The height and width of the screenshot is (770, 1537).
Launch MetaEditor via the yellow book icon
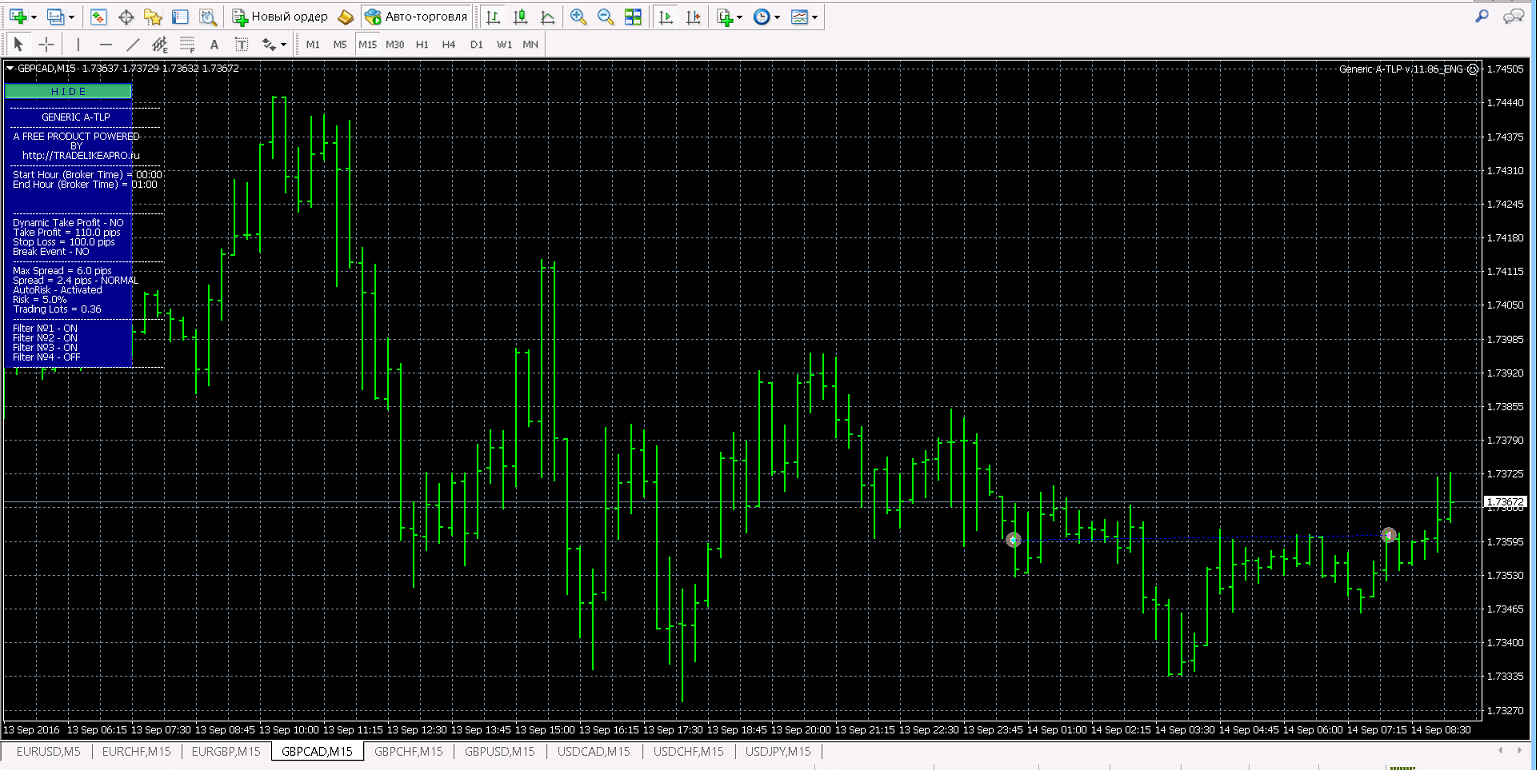[x=345, y=17]
